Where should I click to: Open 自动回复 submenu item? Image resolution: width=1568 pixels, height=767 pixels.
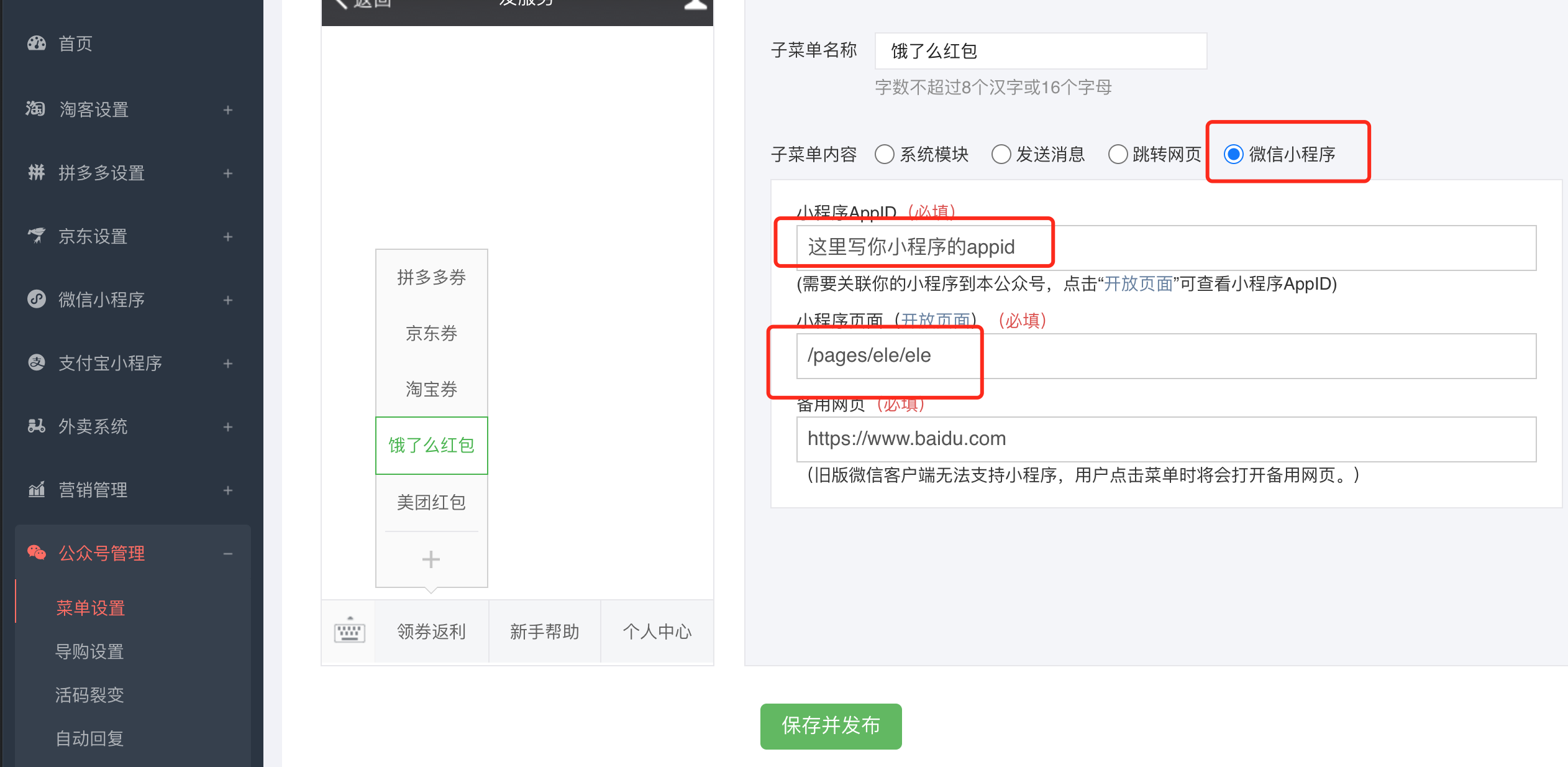click(x=89, y=738)
